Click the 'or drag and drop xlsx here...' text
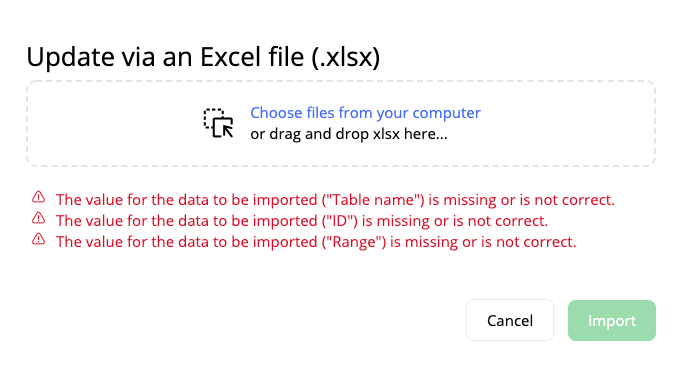Screen dimensions: 680x366 click(x=349, y=134)
